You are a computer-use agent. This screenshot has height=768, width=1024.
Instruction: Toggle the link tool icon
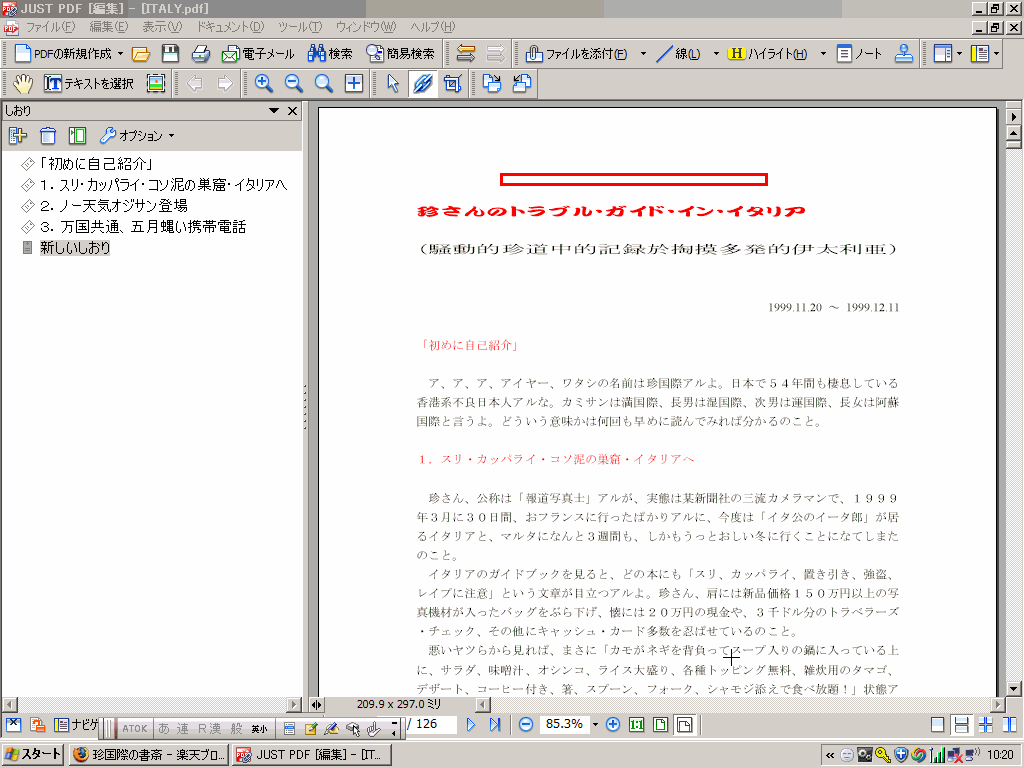click(423, 84)
